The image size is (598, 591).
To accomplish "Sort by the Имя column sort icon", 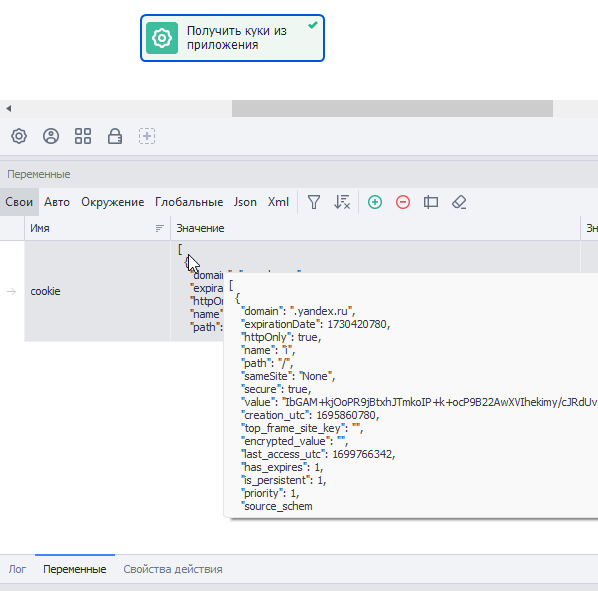I will pyautogui.click(x=159, y=228).
